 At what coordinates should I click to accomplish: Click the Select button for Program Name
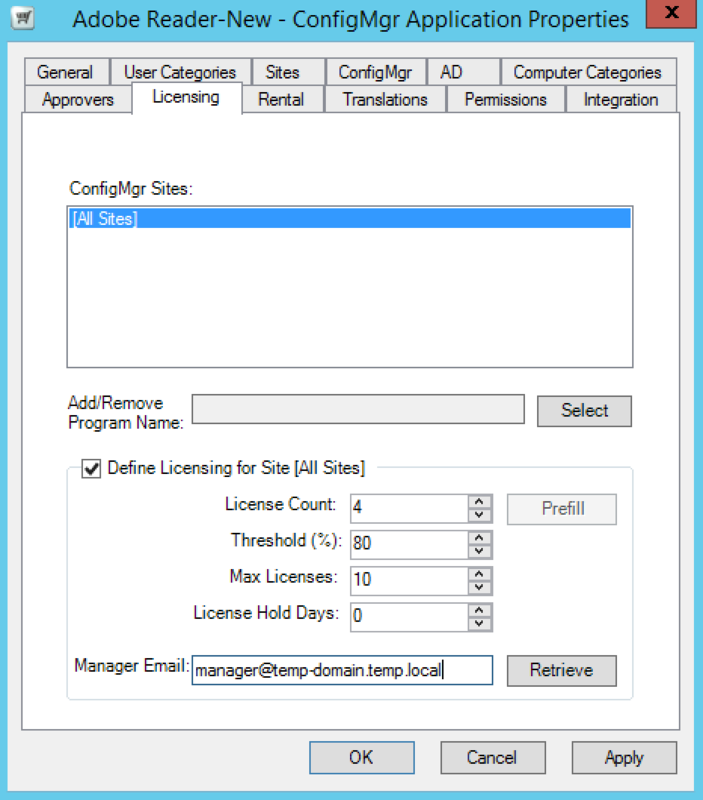coord(584,410)
